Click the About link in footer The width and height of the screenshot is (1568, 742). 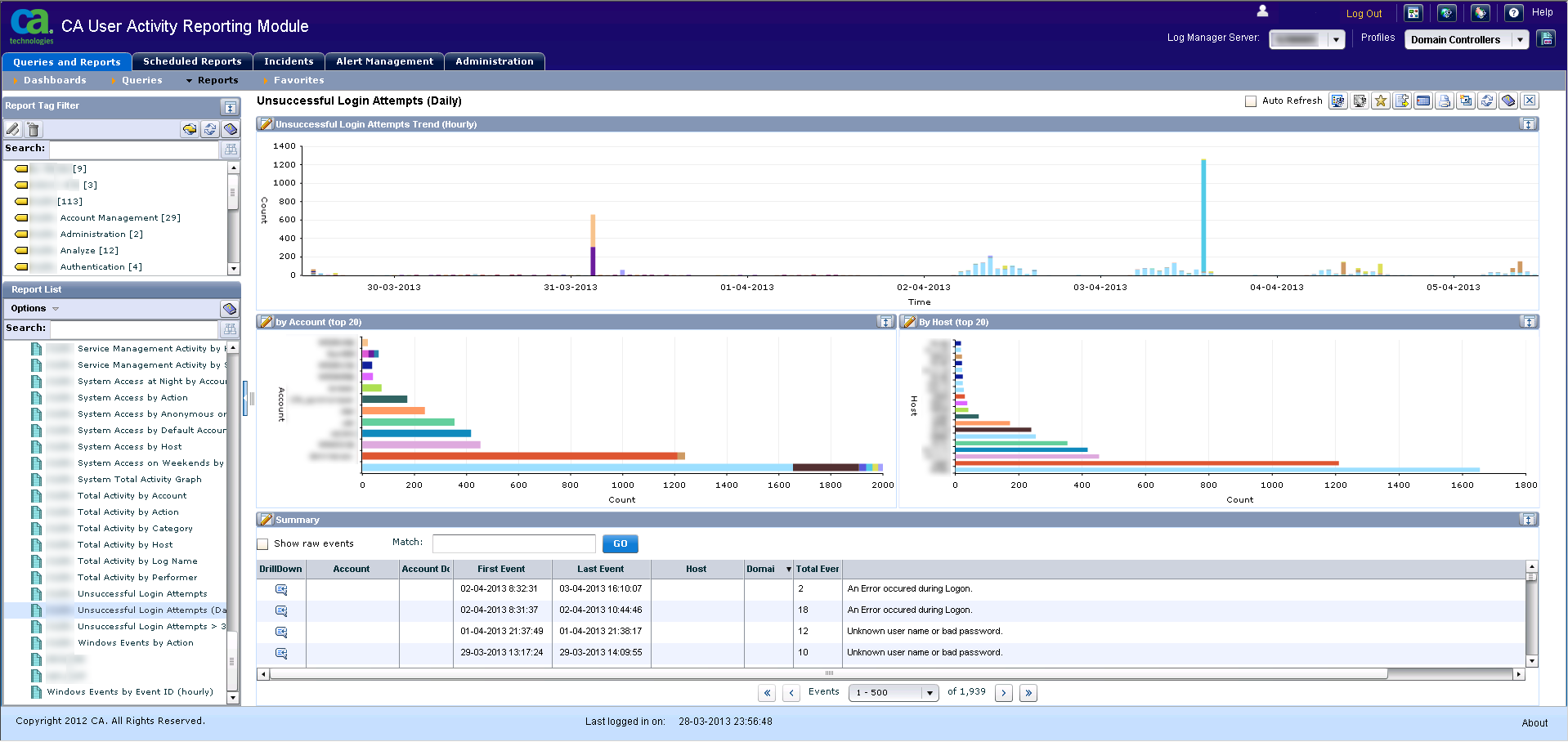coord(1534,723)
